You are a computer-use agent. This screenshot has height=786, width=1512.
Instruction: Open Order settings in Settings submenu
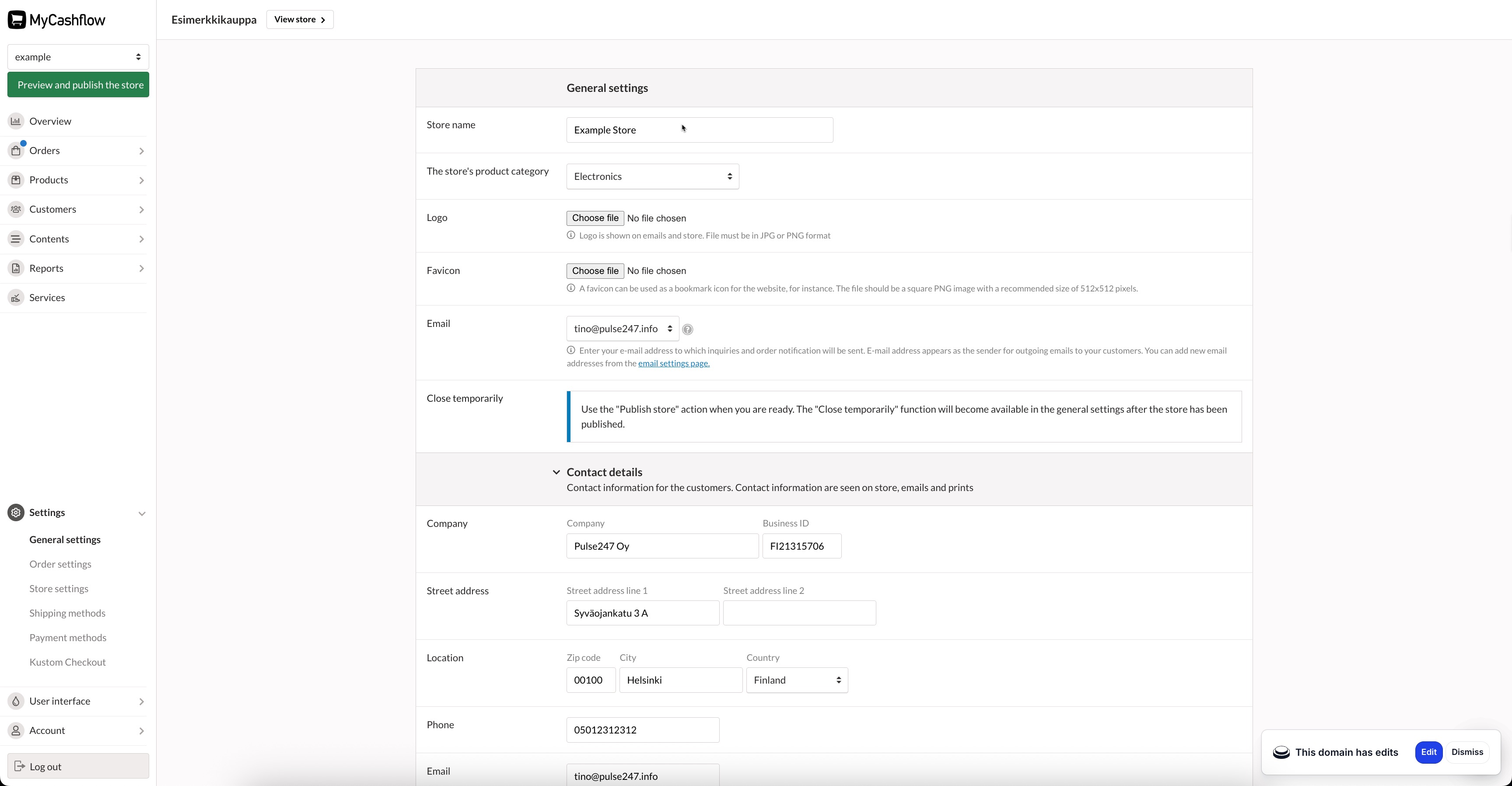point(60,564)
